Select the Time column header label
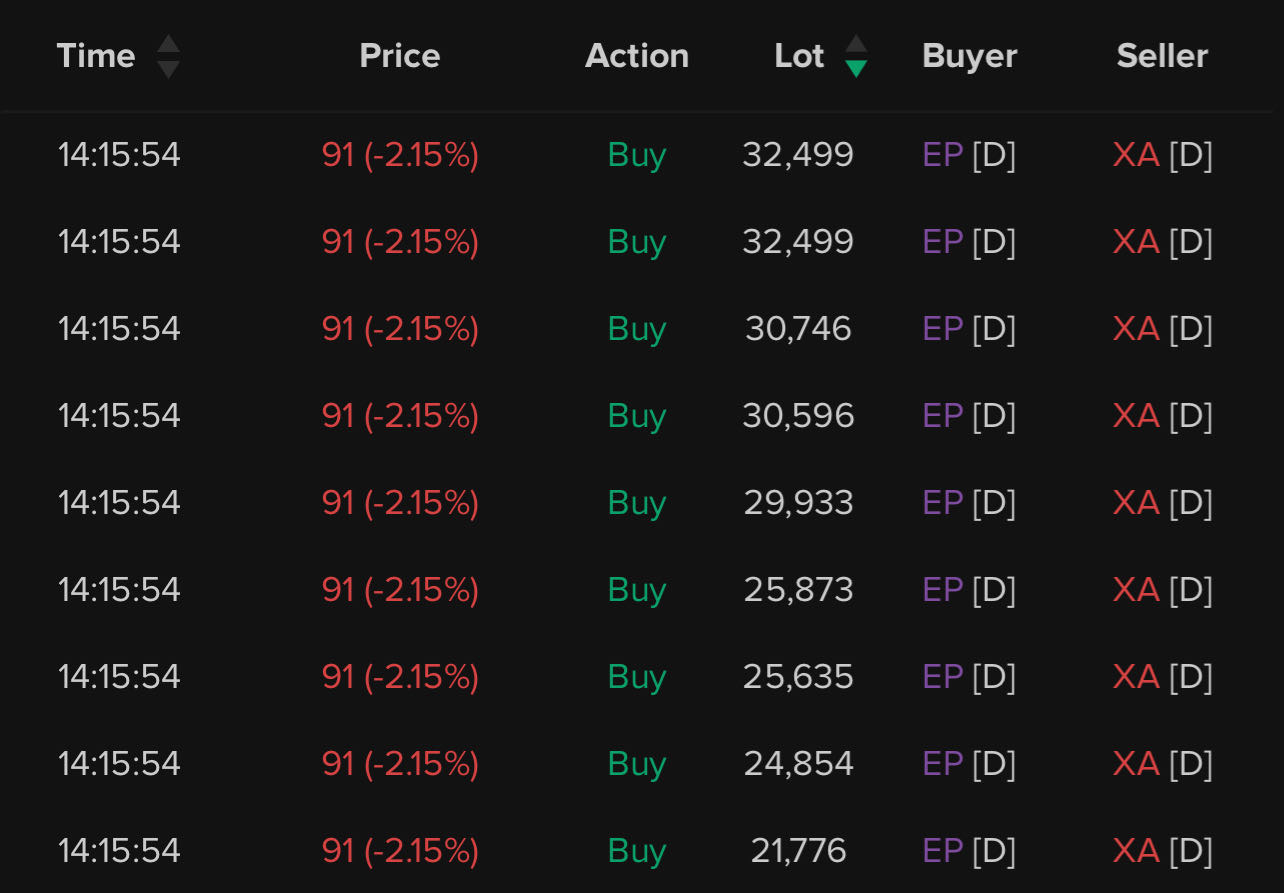This screenshot has height=893, width=1284. (96, 56)
